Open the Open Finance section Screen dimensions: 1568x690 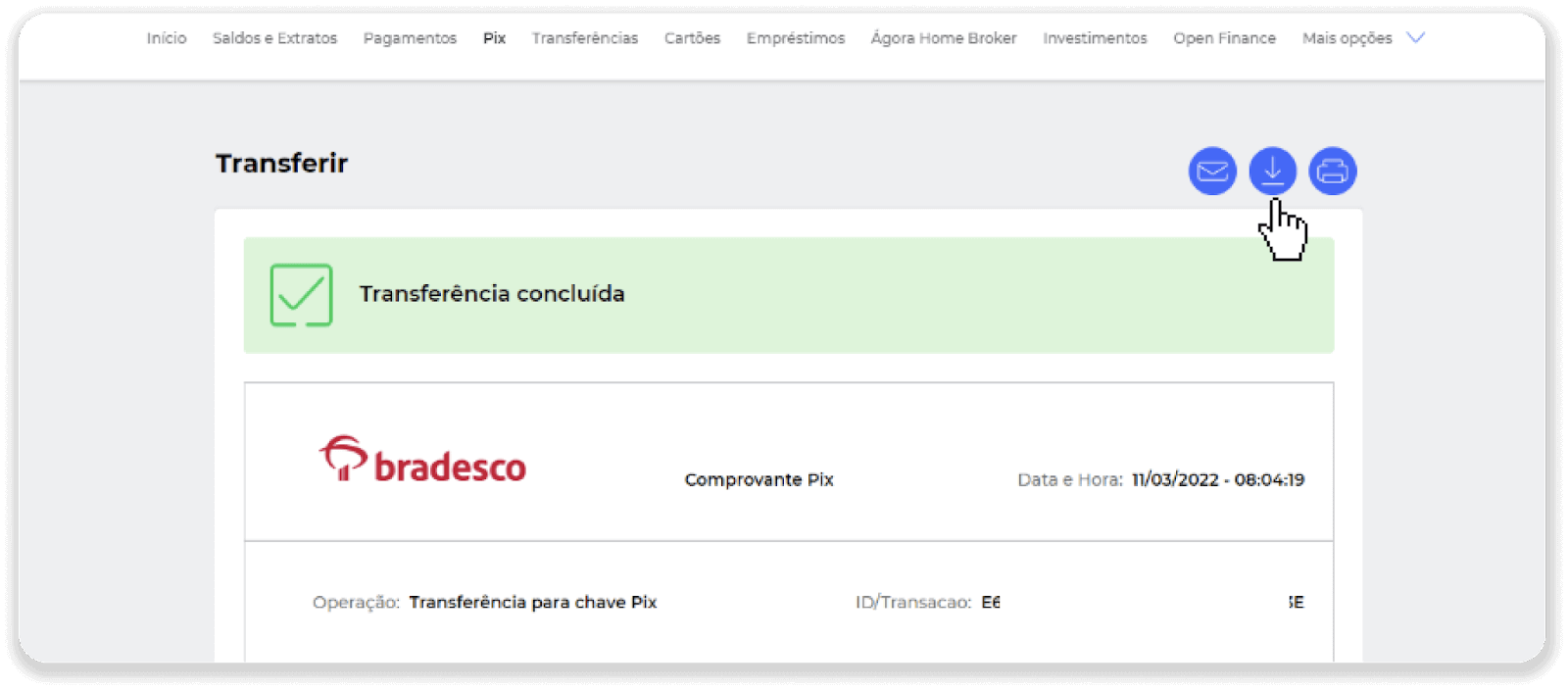tap(1224, 38)
